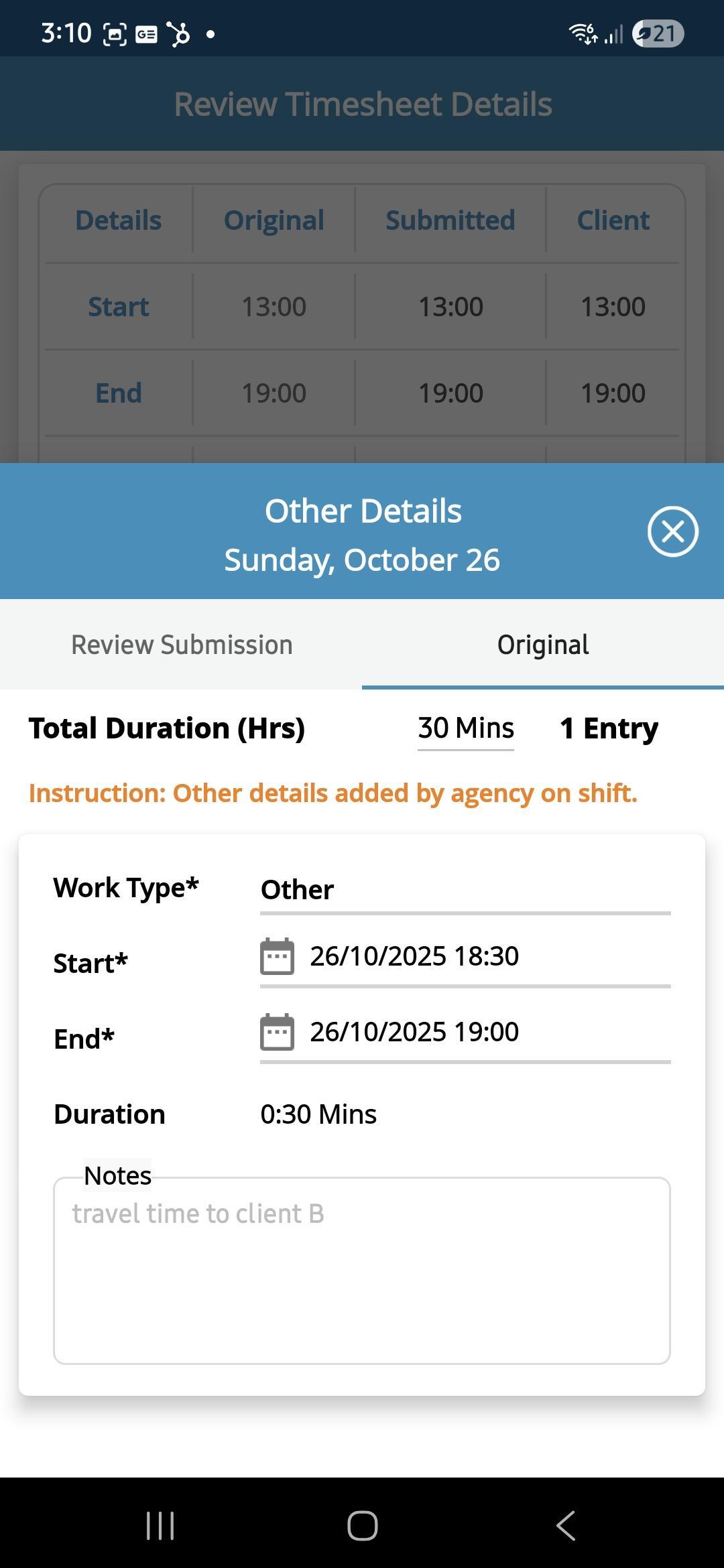This screenshot has height=1568, width=724.
Task: Open the End date calendar icon
Action: click(x=277, y=1032)
